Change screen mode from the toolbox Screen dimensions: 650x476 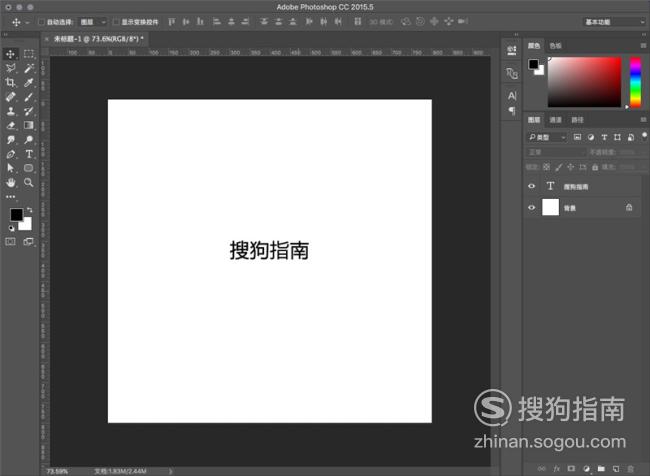(x=29, y=242)
